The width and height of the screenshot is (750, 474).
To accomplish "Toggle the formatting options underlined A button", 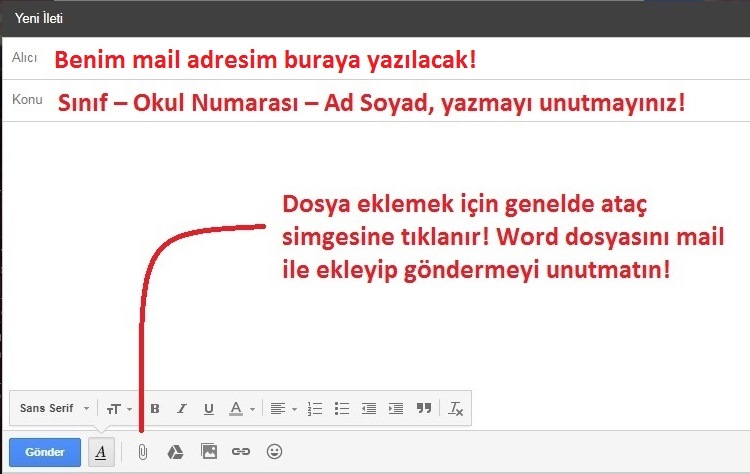I will (x=101, y=452).
